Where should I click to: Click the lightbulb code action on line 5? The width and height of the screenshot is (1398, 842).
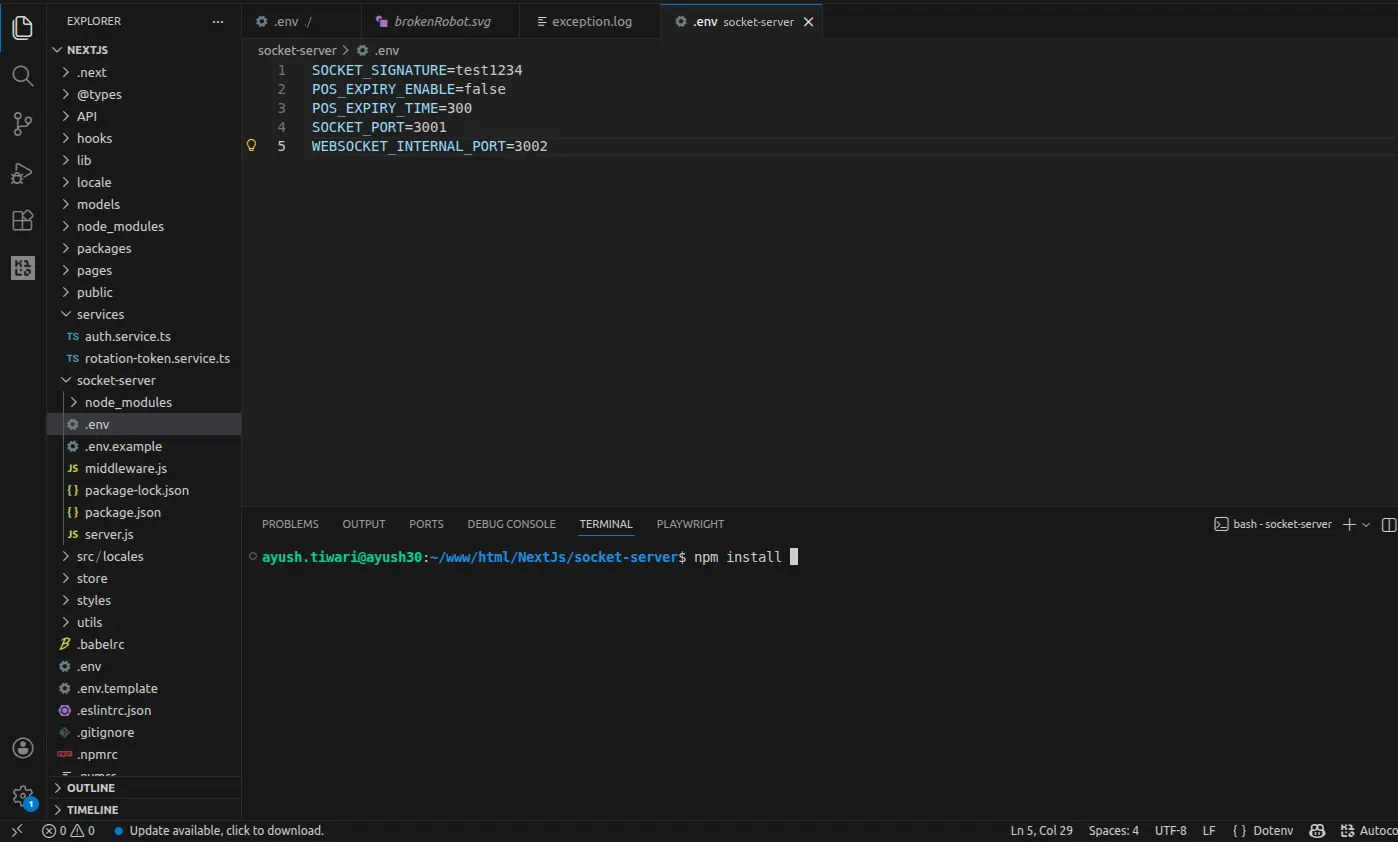pyautogui.click(x=252, y=146)
